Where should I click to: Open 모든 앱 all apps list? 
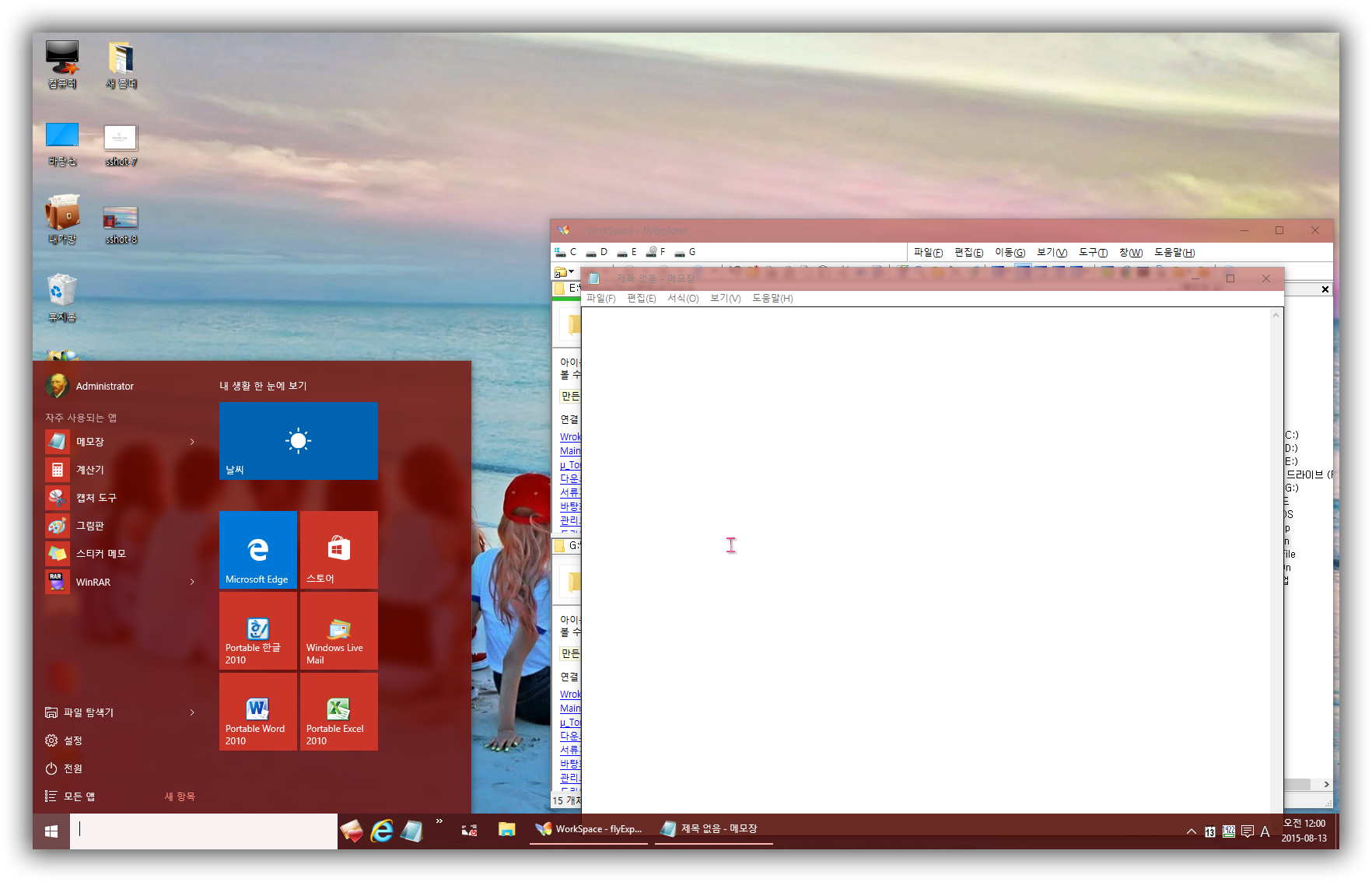[70, 796]
